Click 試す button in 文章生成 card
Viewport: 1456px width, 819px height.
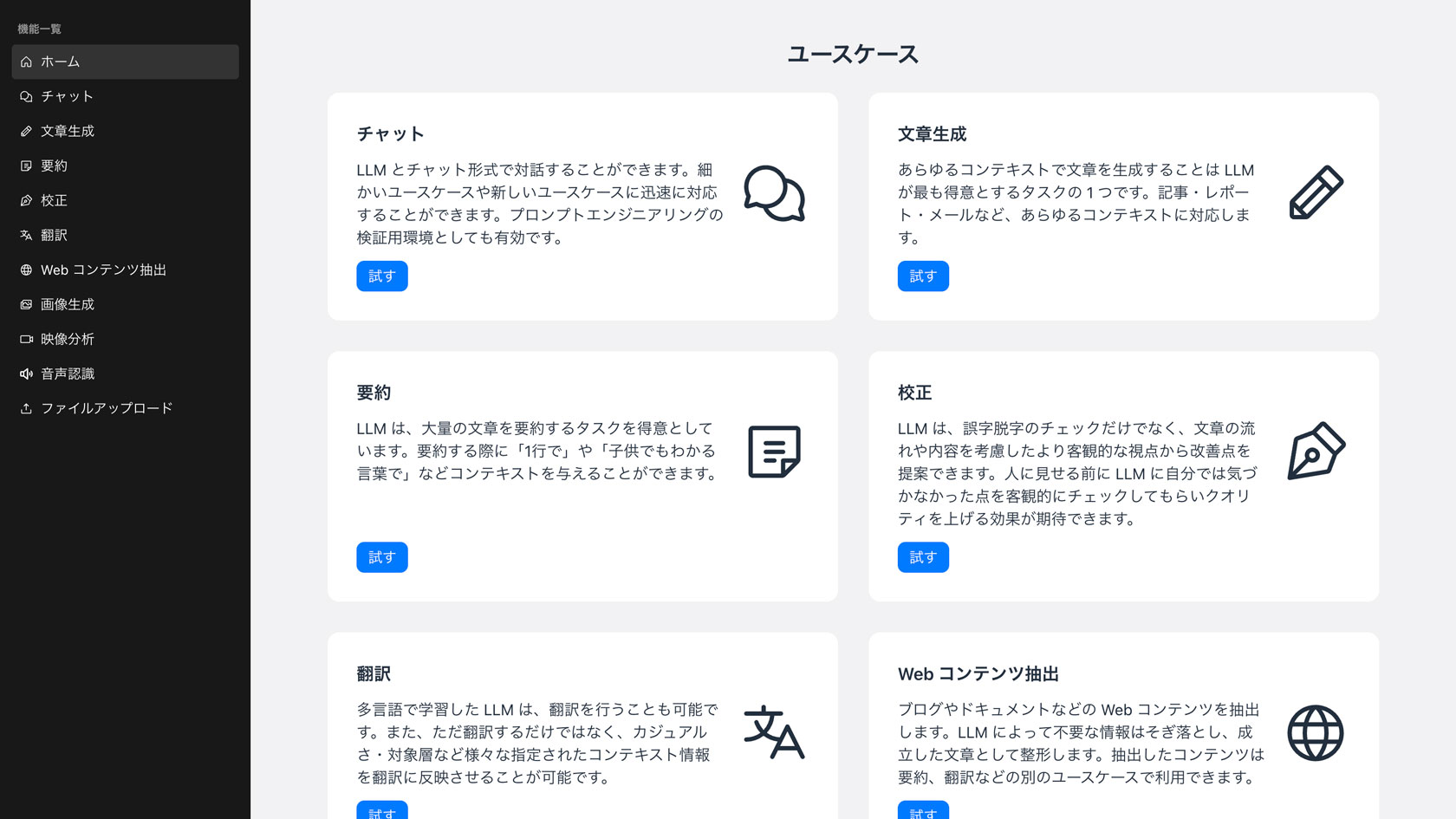point(923,276)
